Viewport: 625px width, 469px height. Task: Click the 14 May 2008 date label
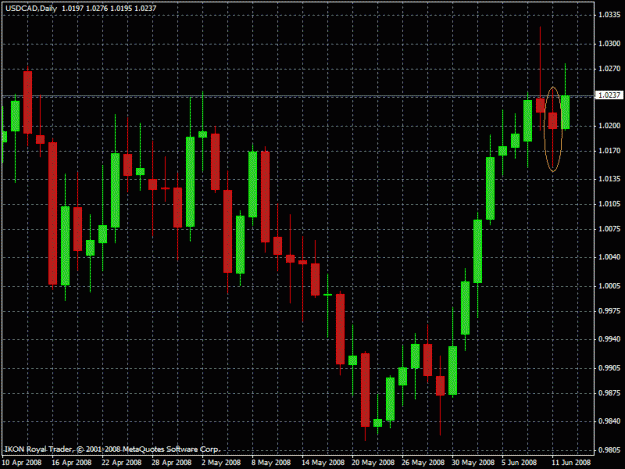point(323,463)
